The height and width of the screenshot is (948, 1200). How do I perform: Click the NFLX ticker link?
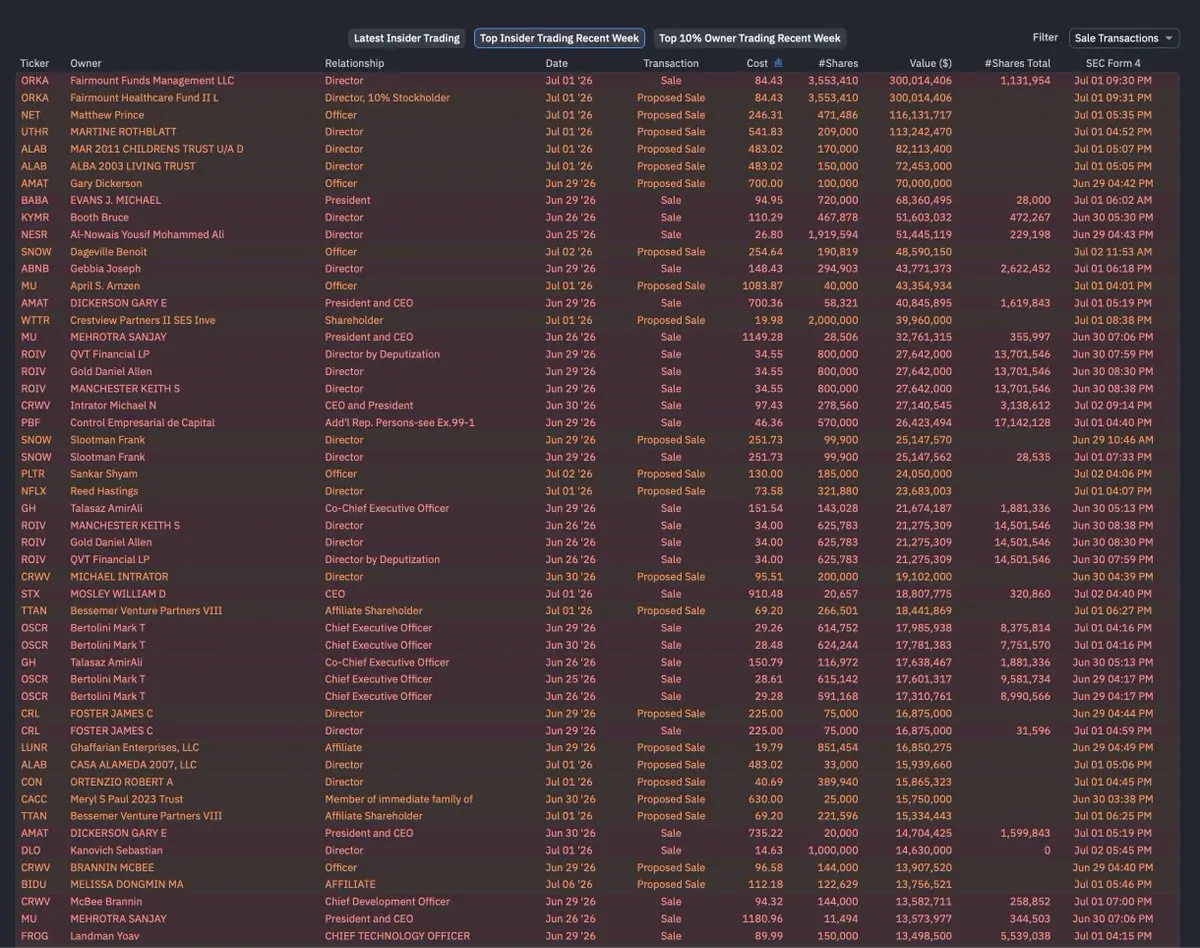pos(33,491)
